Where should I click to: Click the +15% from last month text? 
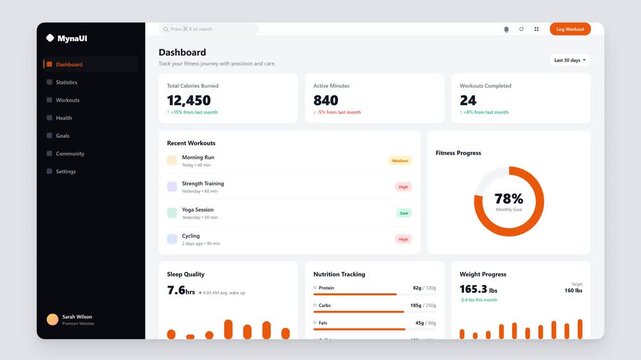click(193, 112)
